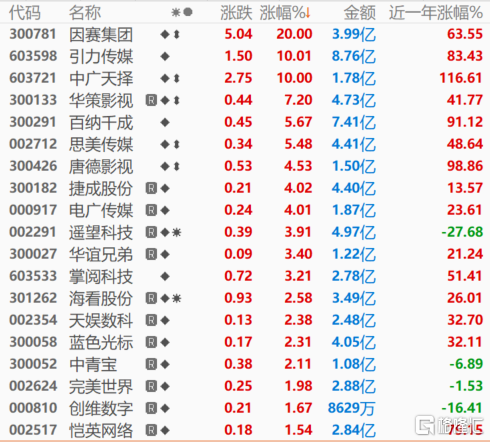Select stock name 海看股份
Image resolution: width=490 pixels, height=442 pixels.
click(101, 298)
